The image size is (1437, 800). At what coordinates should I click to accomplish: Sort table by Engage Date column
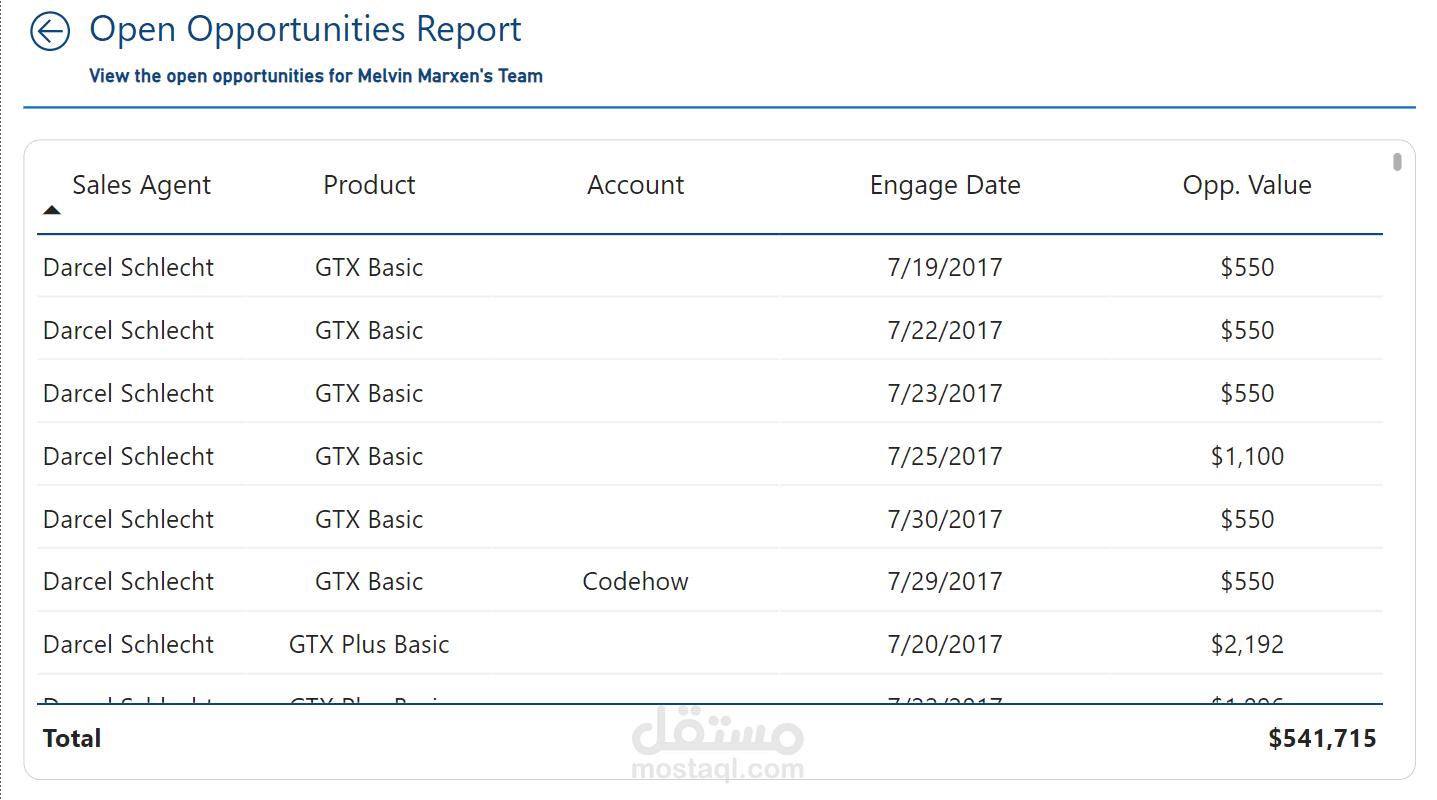[945, 185]
